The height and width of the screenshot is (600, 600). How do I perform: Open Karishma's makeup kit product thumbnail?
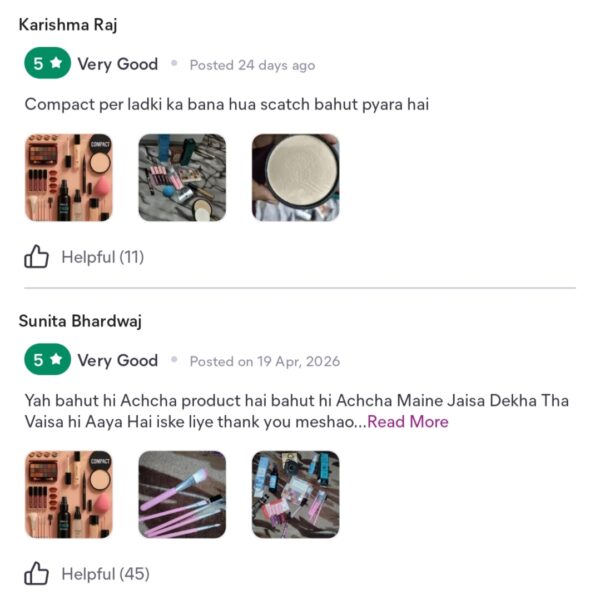click(69, 178)
